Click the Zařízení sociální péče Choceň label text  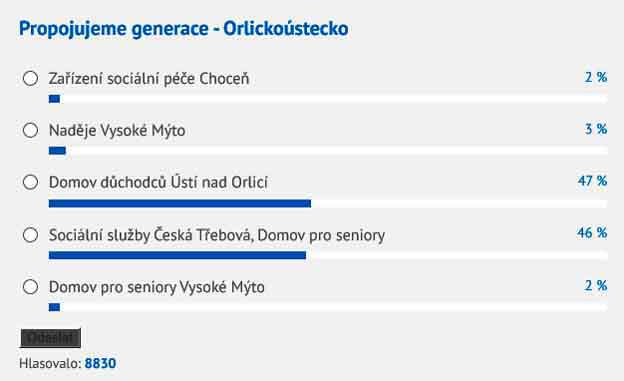tap(149, 78)
